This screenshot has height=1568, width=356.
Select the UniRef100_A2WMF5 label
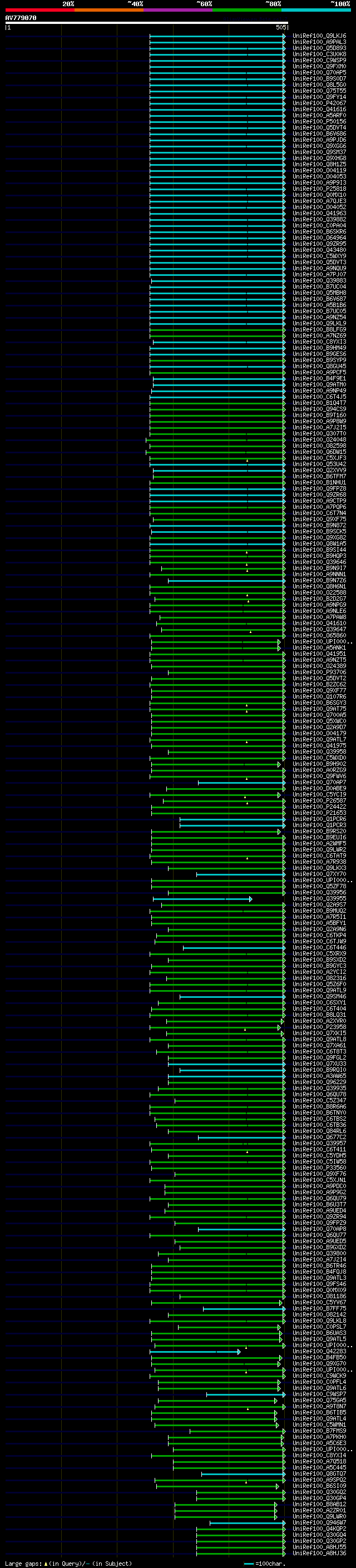coord(319,844)
